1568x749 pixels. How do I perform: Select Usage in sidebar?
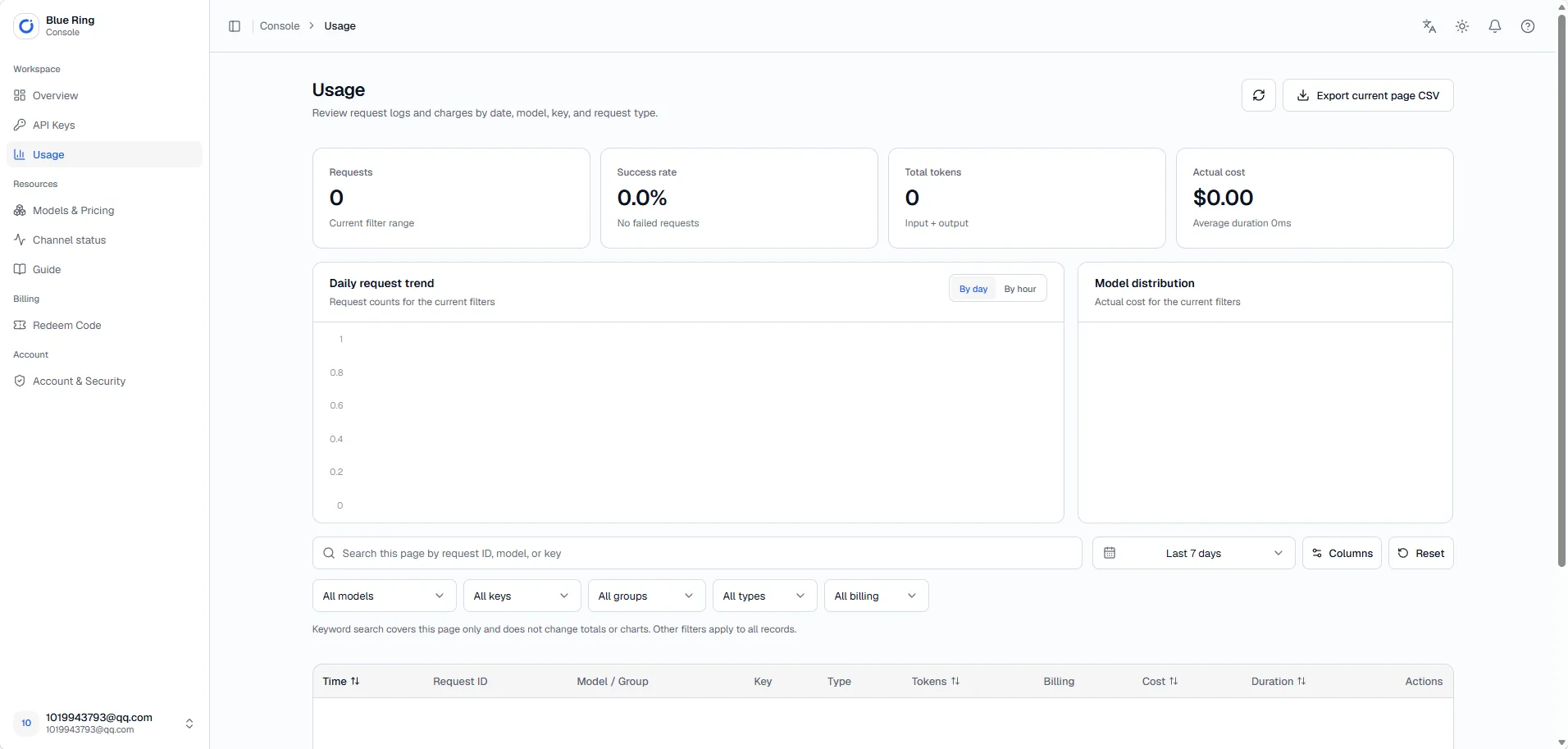(x=104, y=154)
